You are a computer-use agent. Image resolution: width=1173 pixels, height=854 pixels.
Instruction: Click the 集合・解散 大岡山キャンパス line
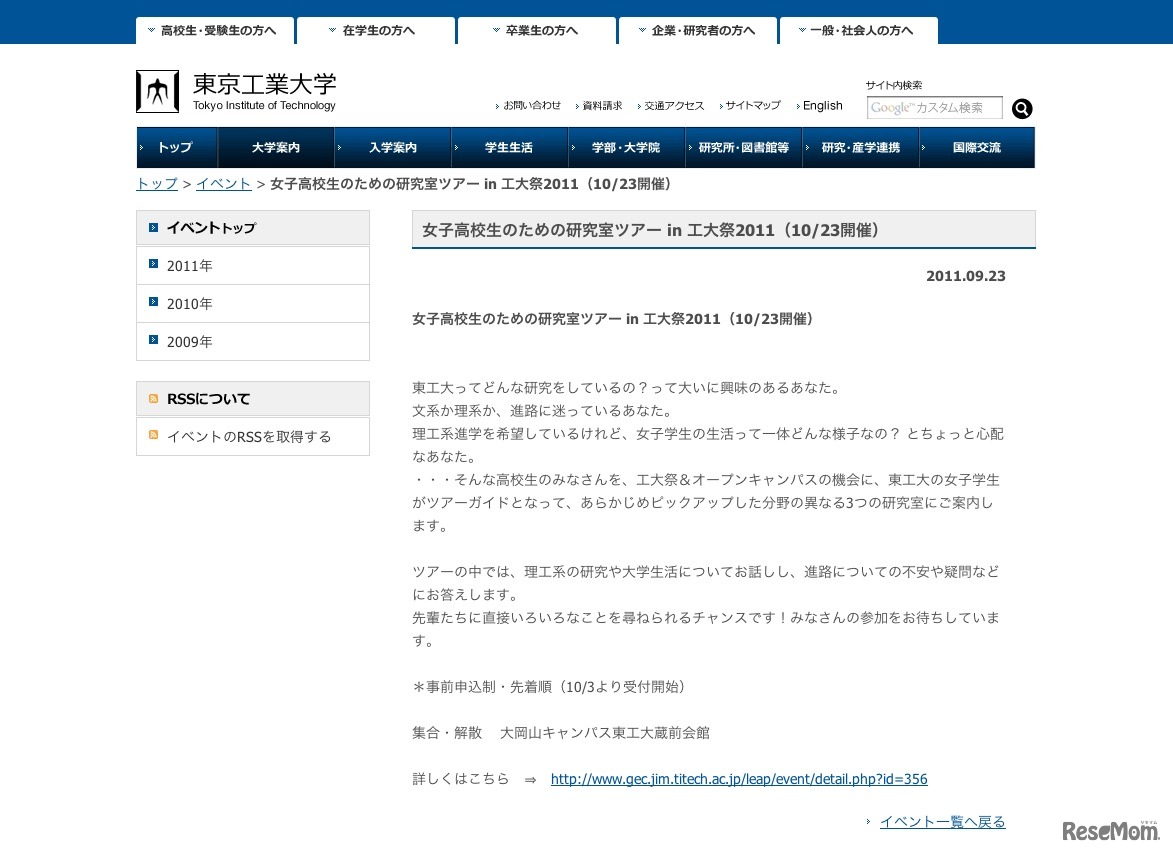[561, 733]
